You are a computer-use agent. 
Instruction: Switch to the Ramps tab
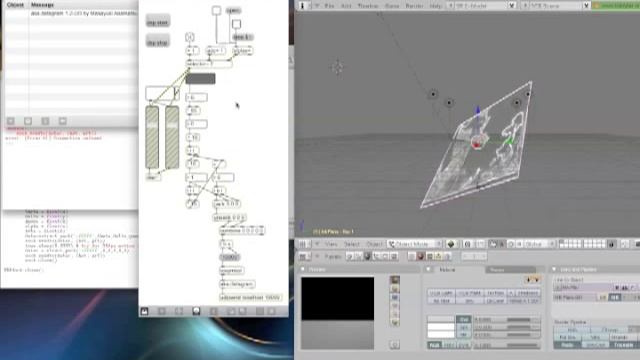(510, 269)
